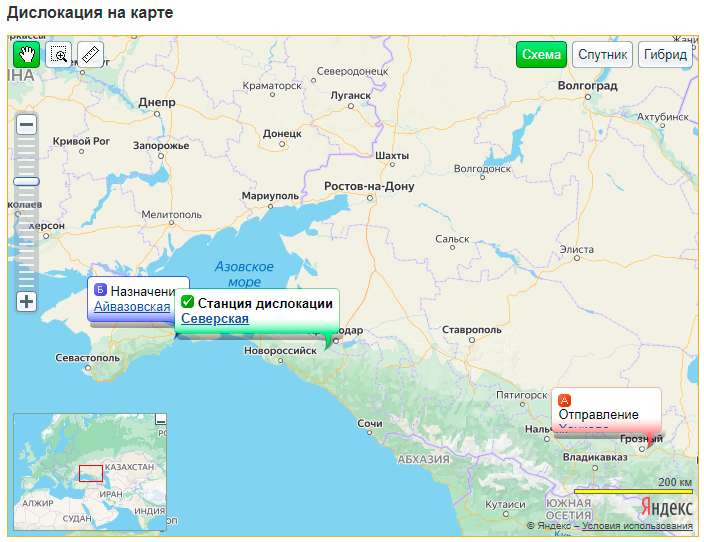Click the plus zoom in button
This screenshot has width=704, height=542.
(27, 301)
